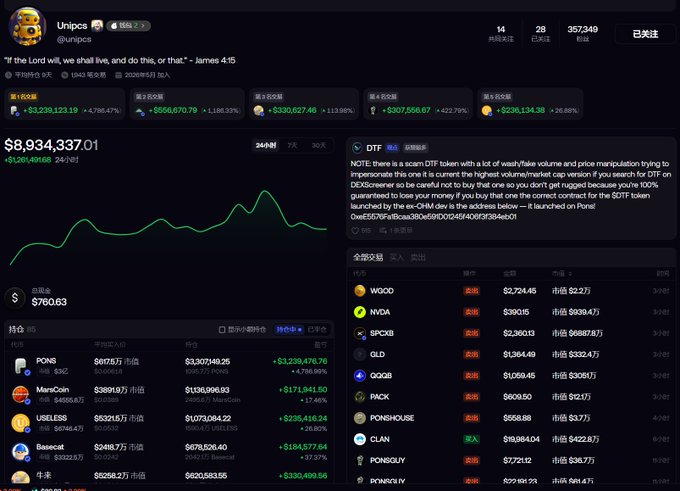Screen dimensions: 680x491
Task: Click the SPCXB token icon
Action: 360,333
